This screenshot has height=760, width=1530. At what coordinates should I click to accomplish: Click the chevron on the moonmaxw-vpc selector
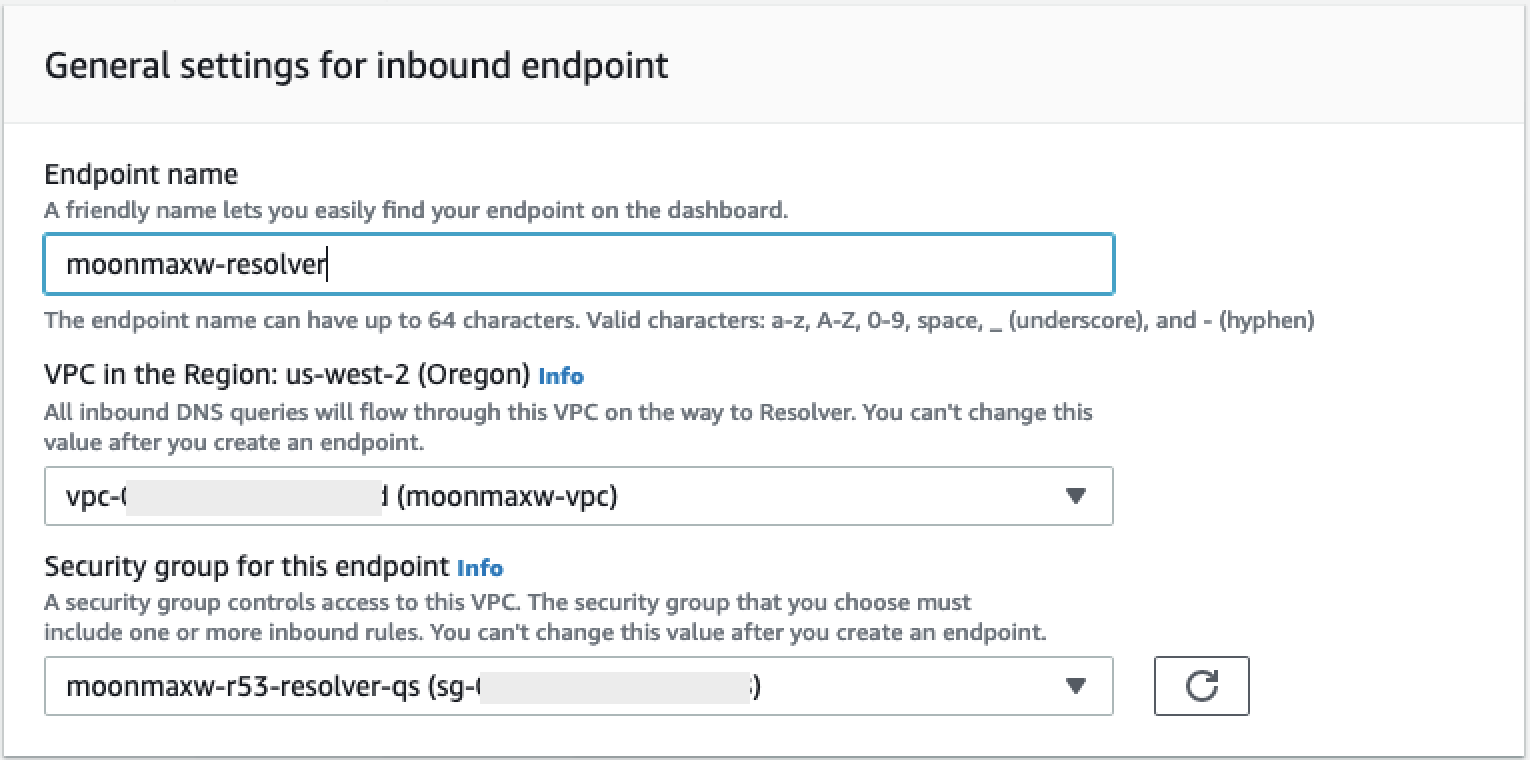[1076, 496]
